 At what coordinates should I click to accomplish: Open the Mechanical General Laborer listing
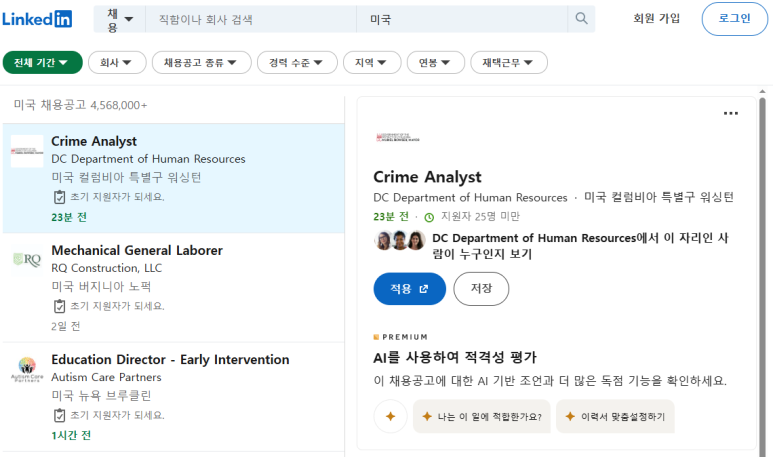click(x=137, y=250)
